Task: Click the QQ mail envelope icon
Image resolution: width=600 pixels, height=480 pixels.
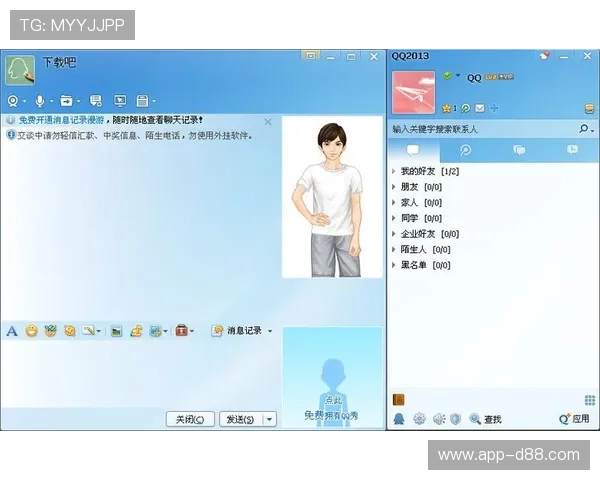Action: pyautogui.click(x=480, y=108)
